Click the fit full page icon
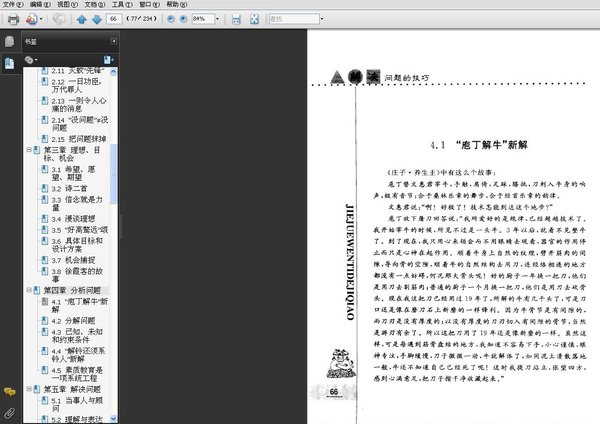600x424 pixels. 254,19
